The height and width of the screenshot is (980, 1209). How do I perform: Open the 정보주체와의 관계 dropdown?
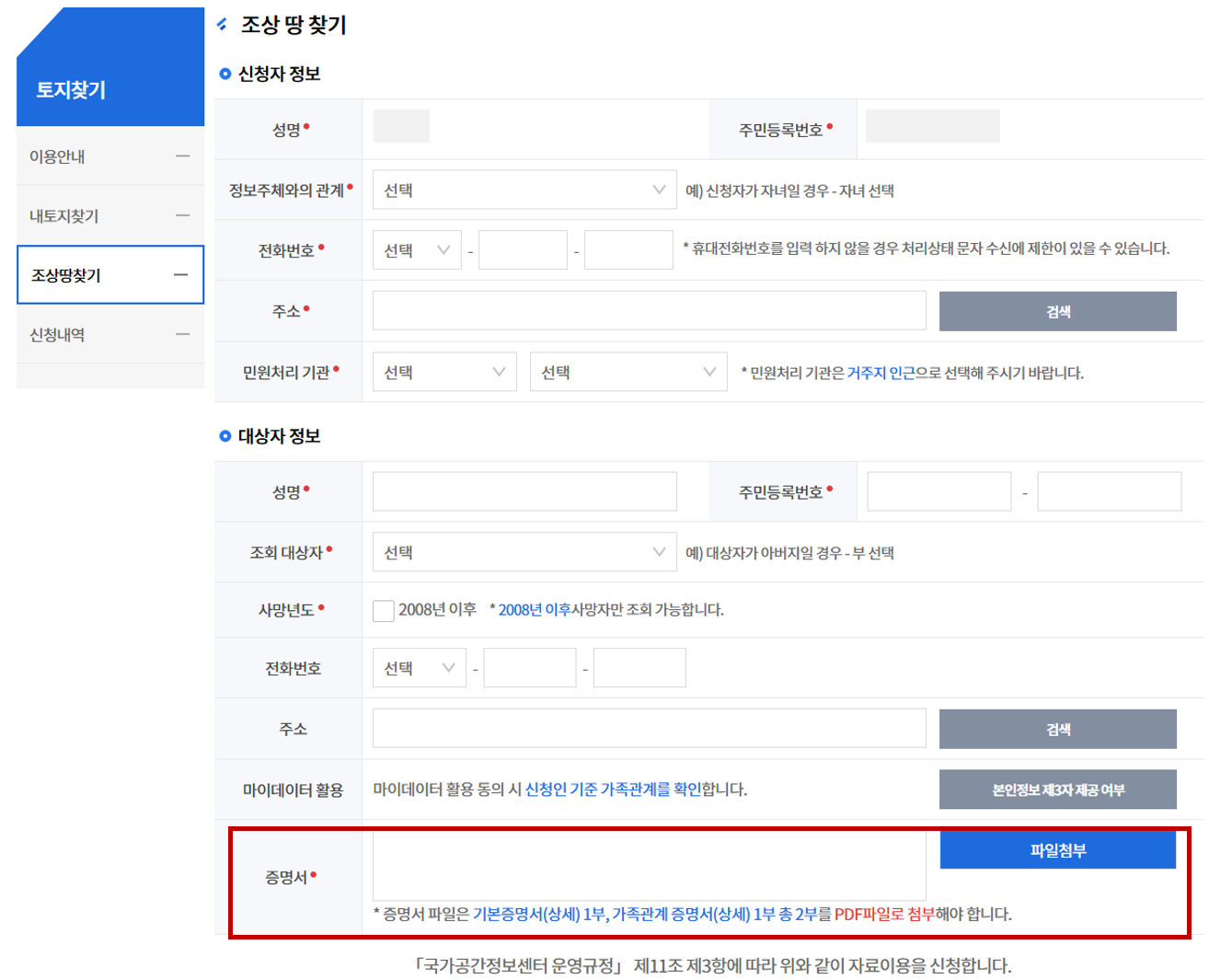523,189
